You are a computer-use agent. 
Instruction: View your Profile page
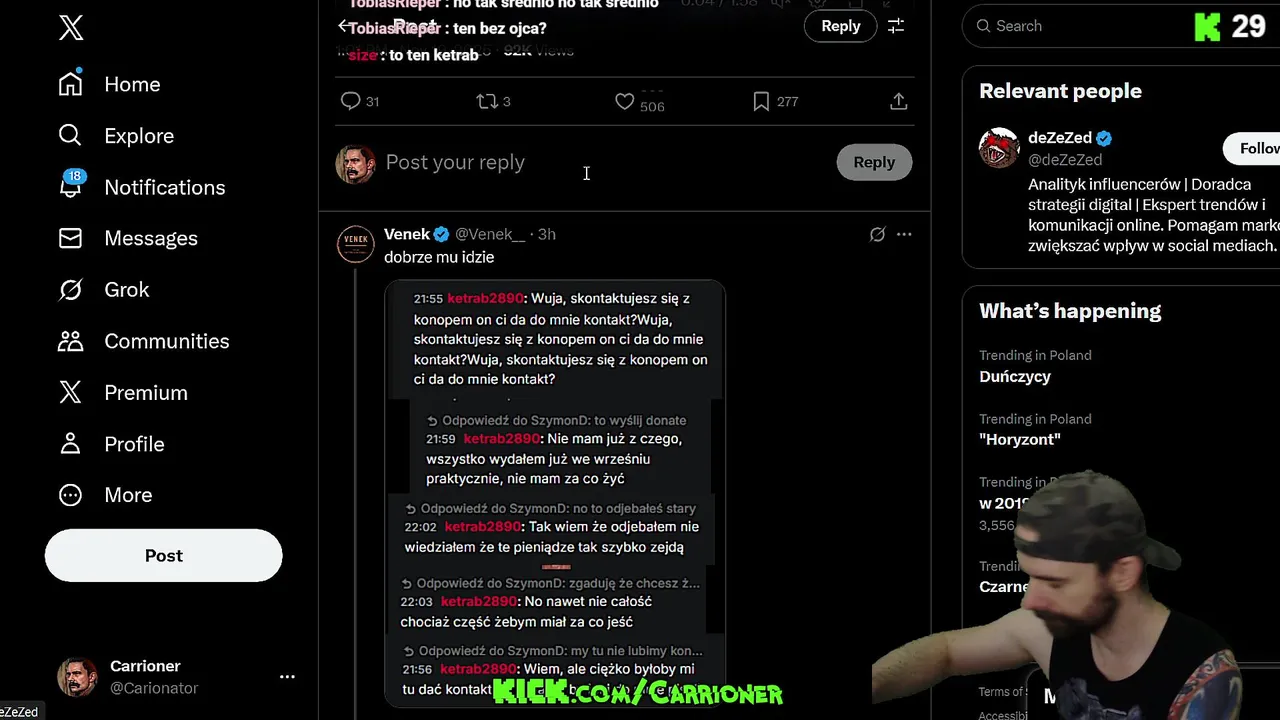(x=111, y=444)
